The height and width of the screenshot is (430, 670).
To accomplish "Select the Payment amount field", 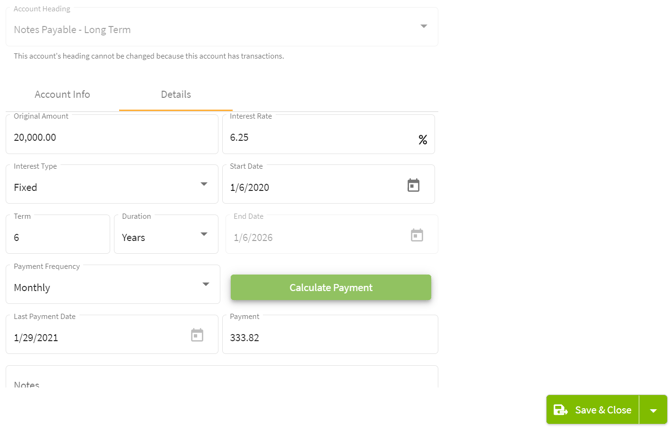I will click(x=329, y=337).
